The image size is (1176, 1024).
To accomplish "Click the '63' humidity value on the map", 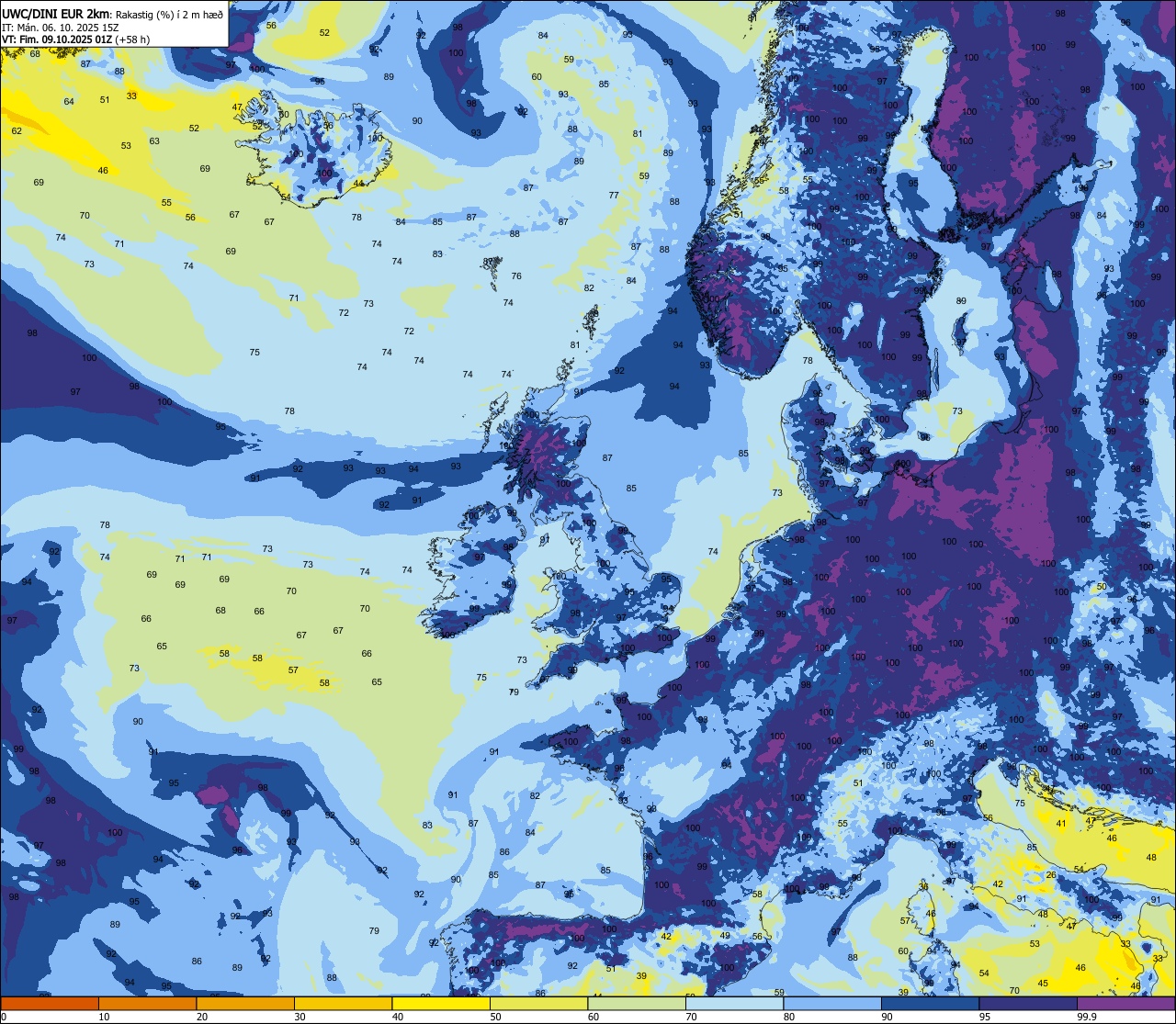I will (x=154, y=141).
